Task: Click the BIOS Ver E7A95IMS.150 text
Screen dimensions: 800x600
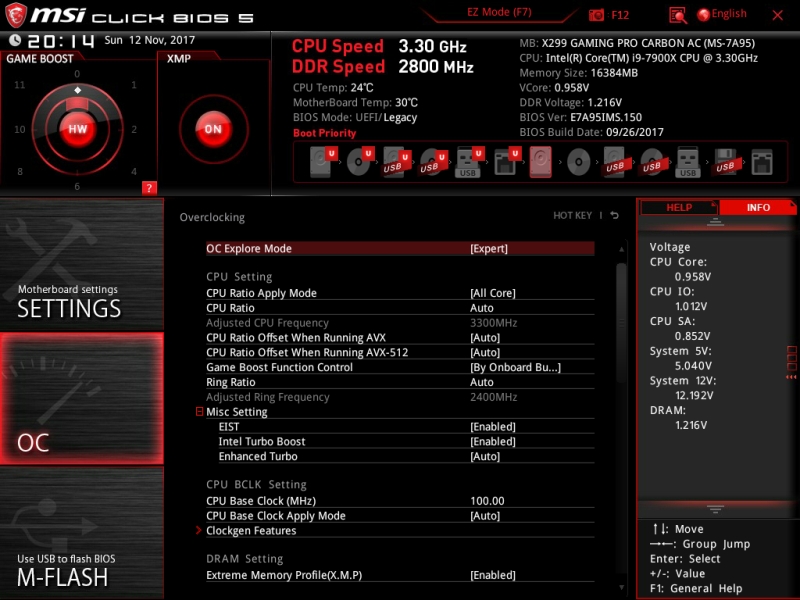Action: [x=581, y=117]
